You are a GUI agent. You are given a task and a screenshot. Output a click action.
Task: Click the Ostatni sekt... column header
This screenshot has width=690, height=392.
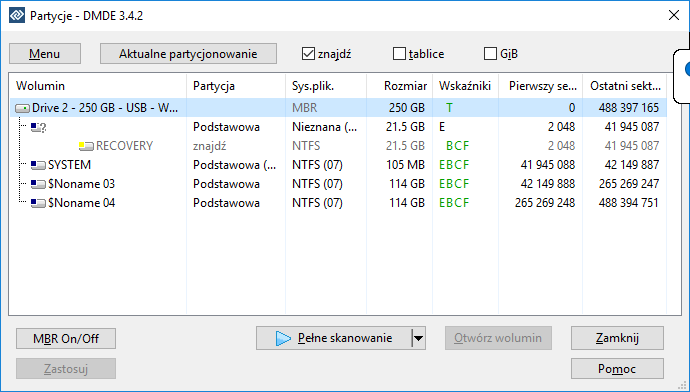[625, 86]
